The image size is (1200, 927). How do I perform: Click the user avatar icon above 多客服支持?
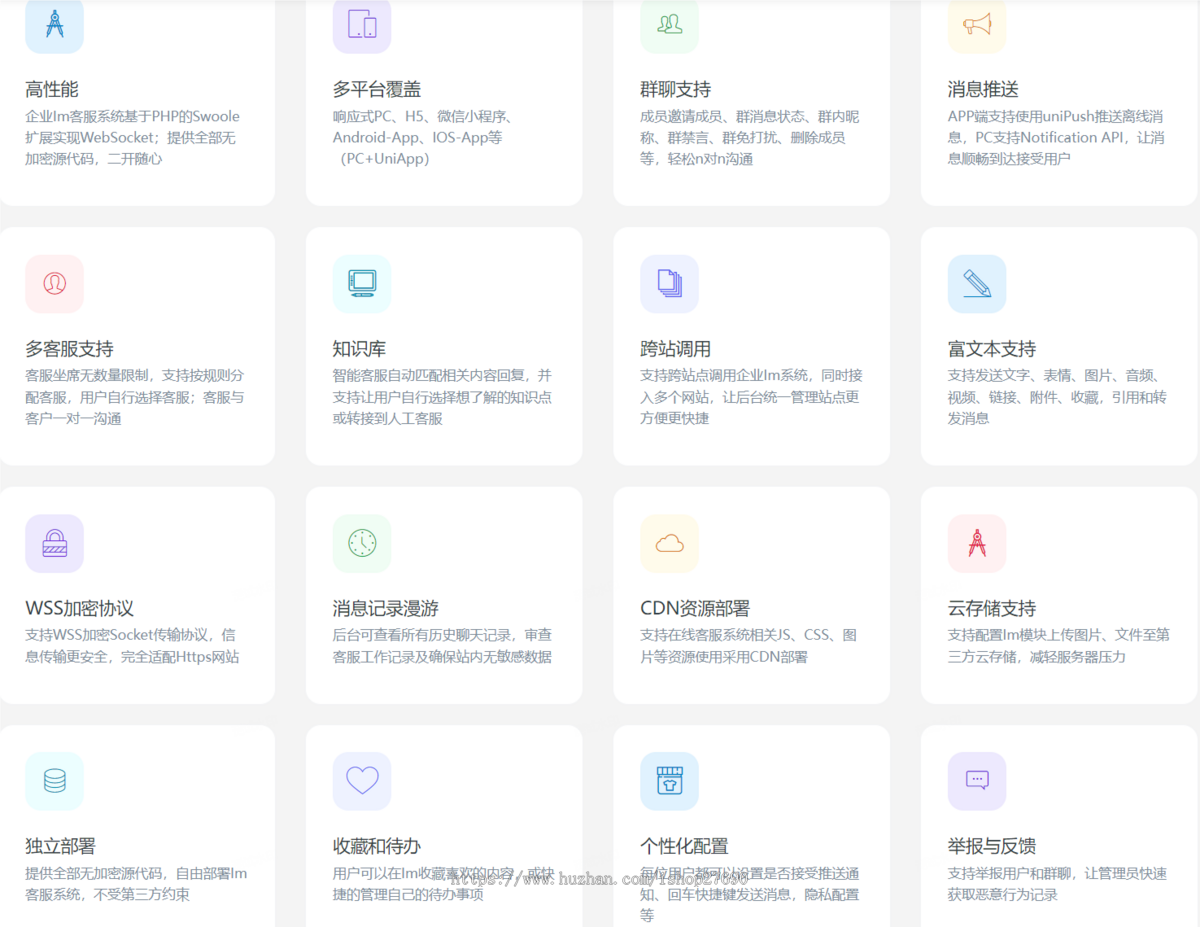(x=54, y=283)
